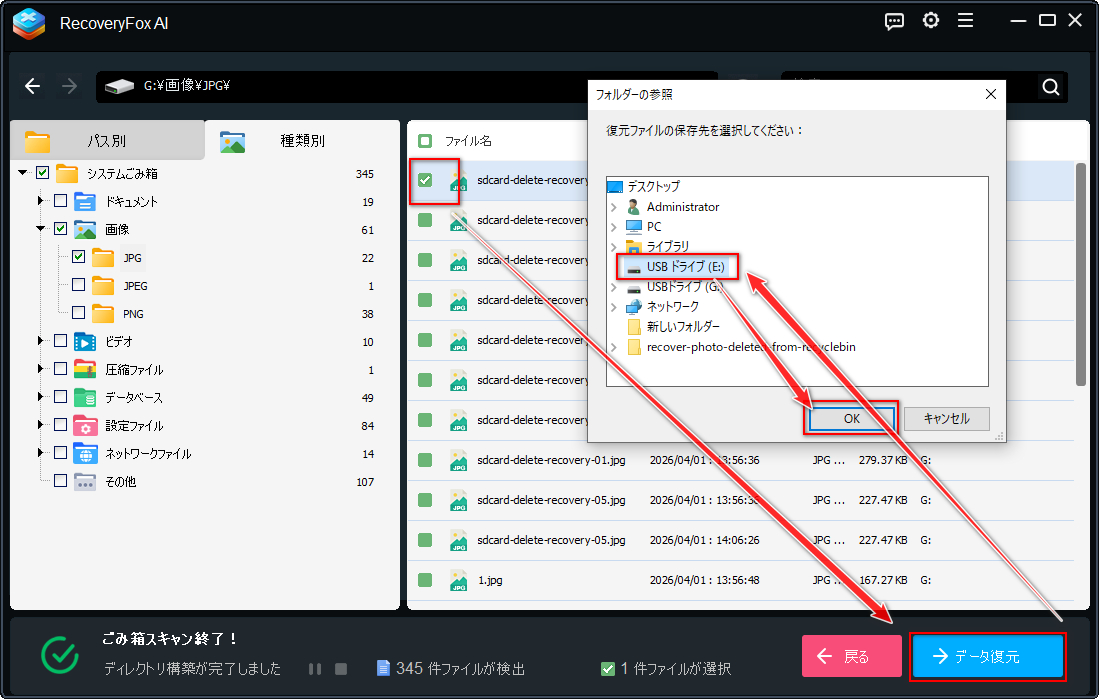Image resolution: width=1099 pixels, height=699 pixels.
Task: Click the search magnifier icon
Action: tap(1051, 87)
